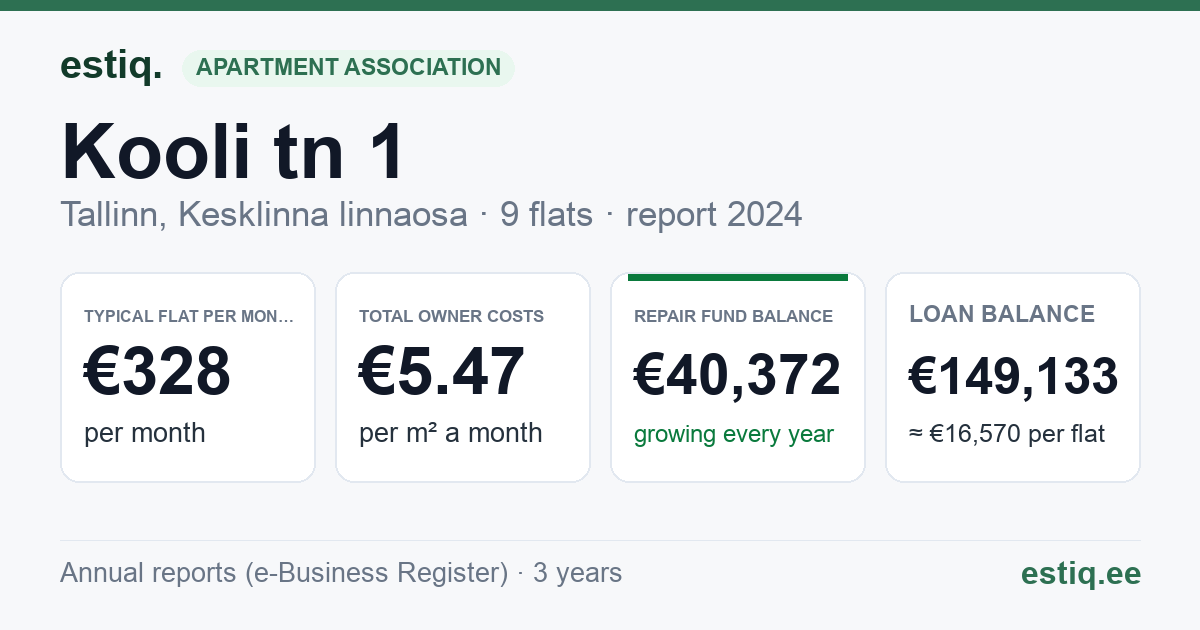Click the Kooli tn 1 heading

(x=234, y=151)
